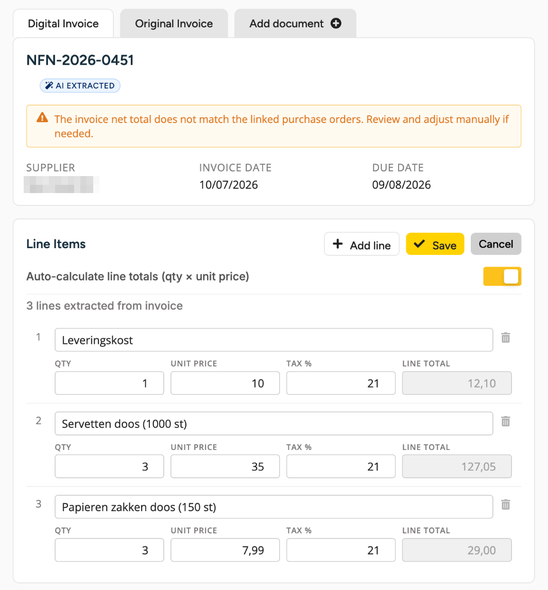Add a new line item

[x=362, y=244]
